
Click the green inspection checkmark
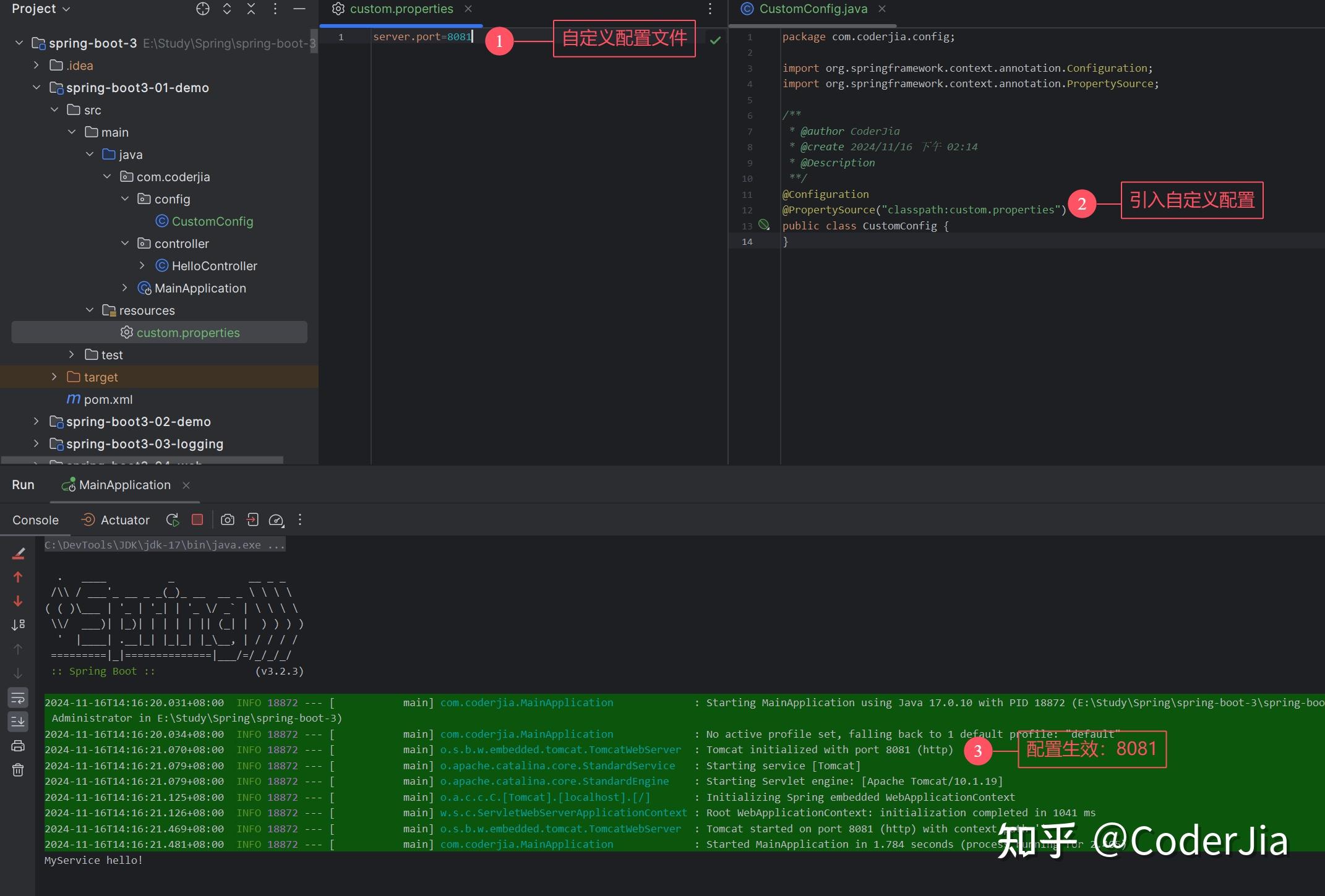(715, 40)
